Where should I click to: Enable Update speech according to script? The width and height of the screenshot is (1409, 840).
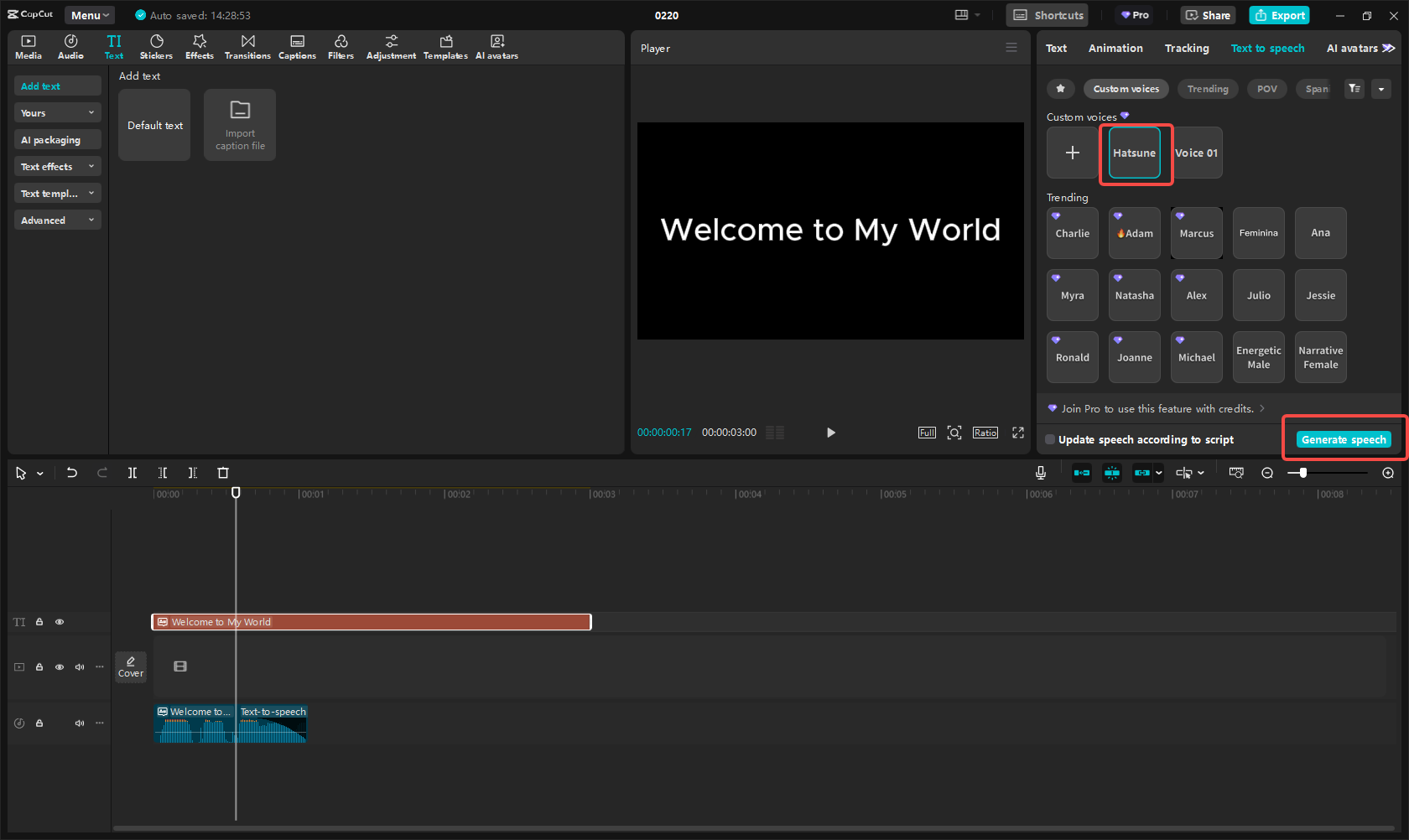click(x=1050, y=440)
